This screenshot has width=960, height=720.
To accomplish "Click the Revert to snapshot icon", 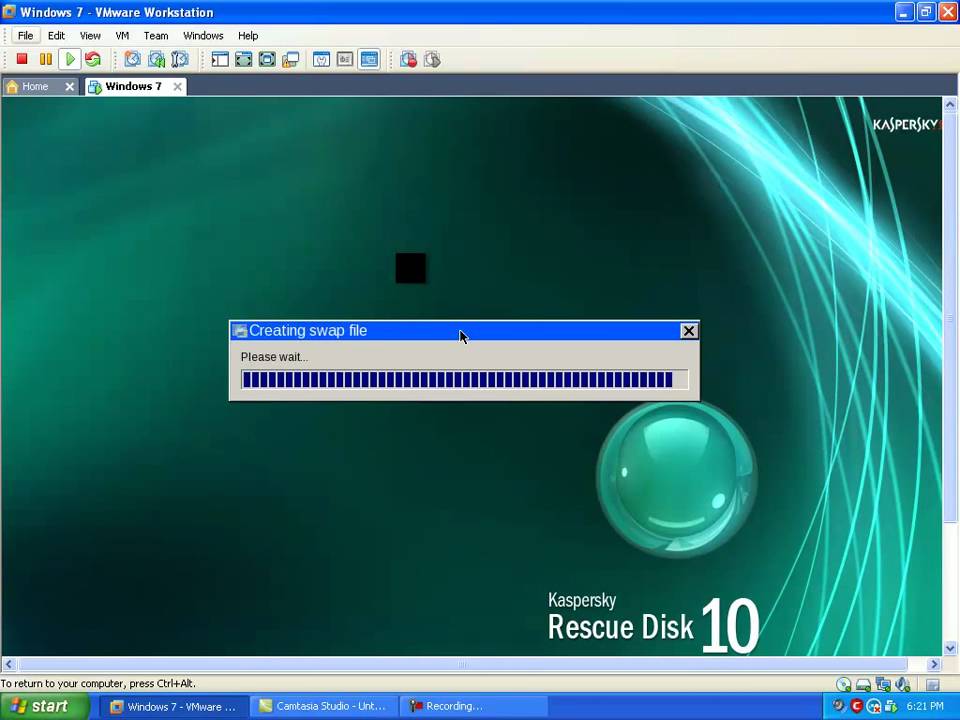I will tap(156, 59).
